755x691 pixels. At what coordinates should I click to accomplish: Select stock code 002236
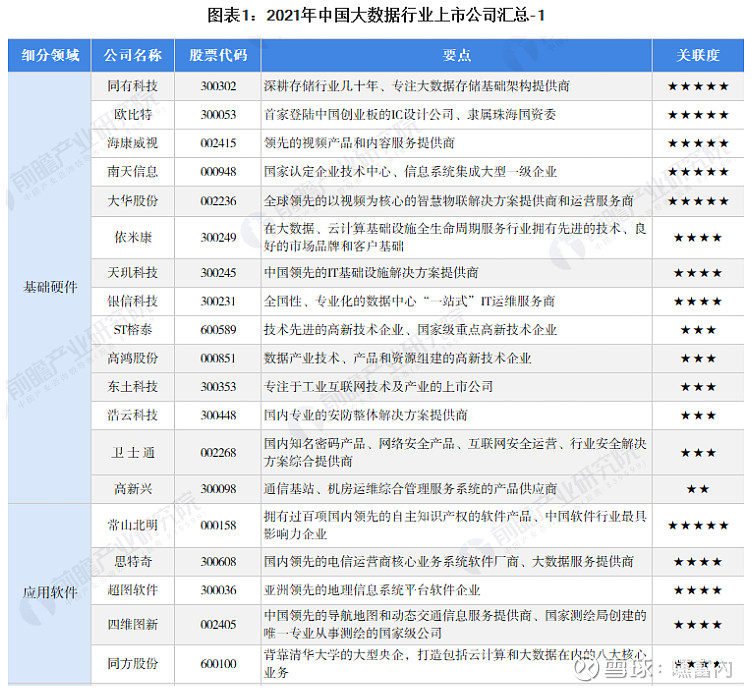click(x=218, y=201)
